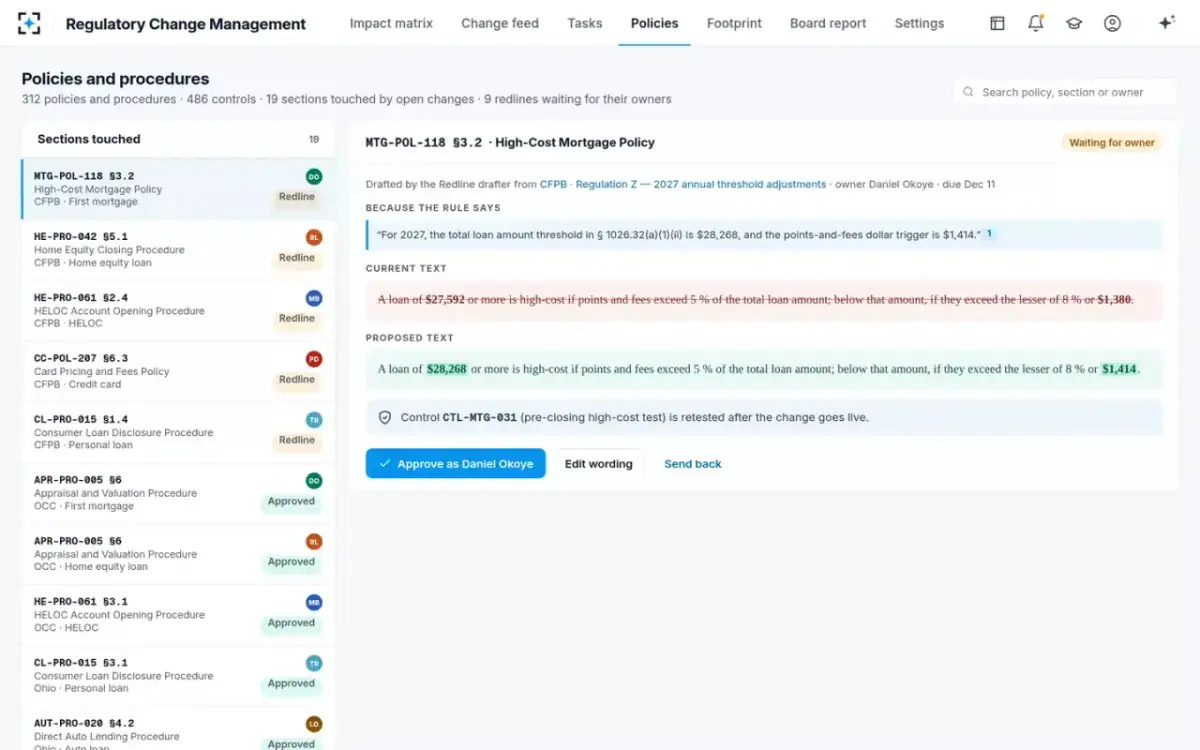
Task: Click the struck-through $27,592 in the current text
Action: 445,299
